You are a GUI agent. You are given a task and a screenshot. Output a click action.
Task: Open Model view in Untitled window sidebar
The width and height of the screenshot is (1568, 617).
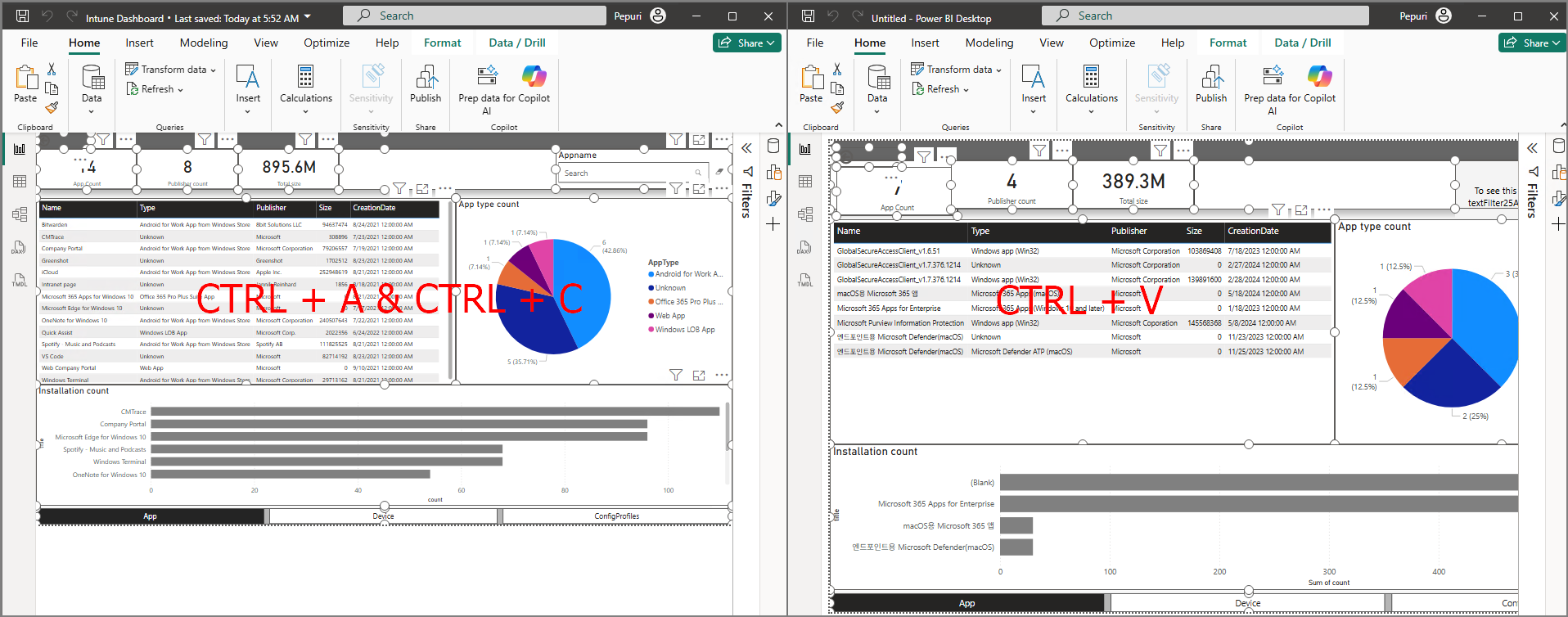click(805, 214)
